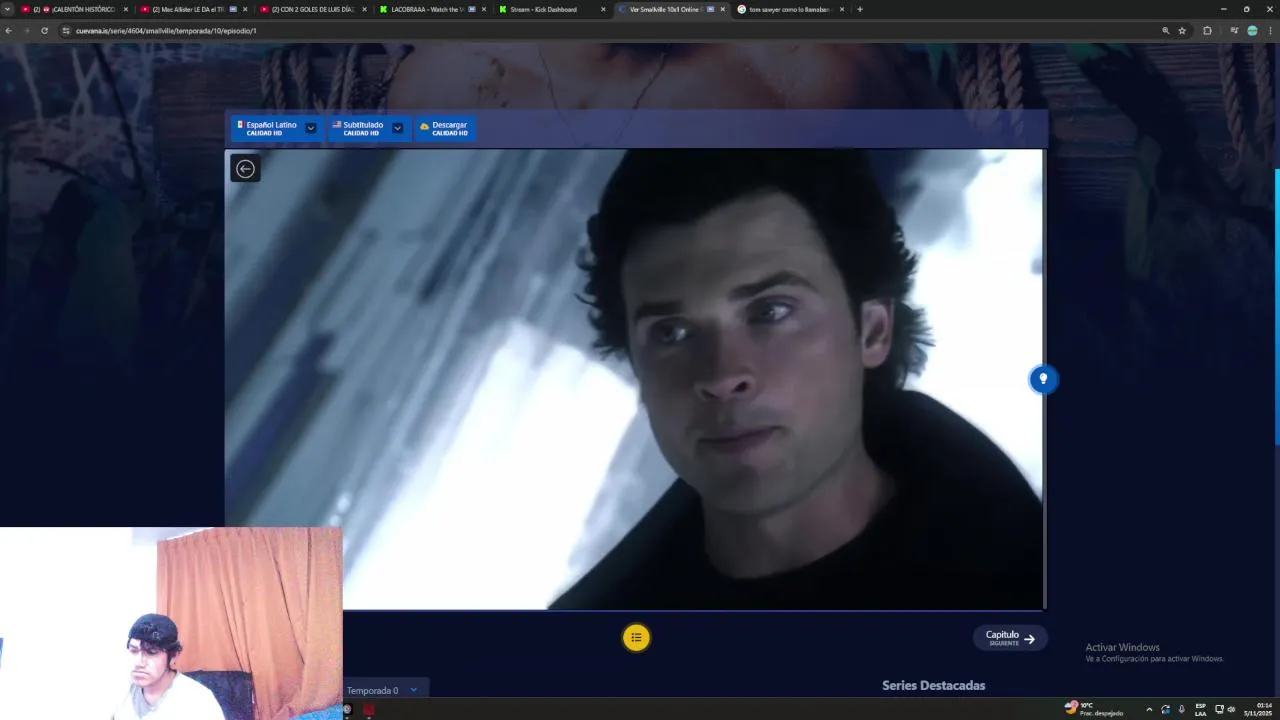Screen dimensions: 1280x720
Task: Click the back arrow circle in video player
Action: tap(245, 168)
